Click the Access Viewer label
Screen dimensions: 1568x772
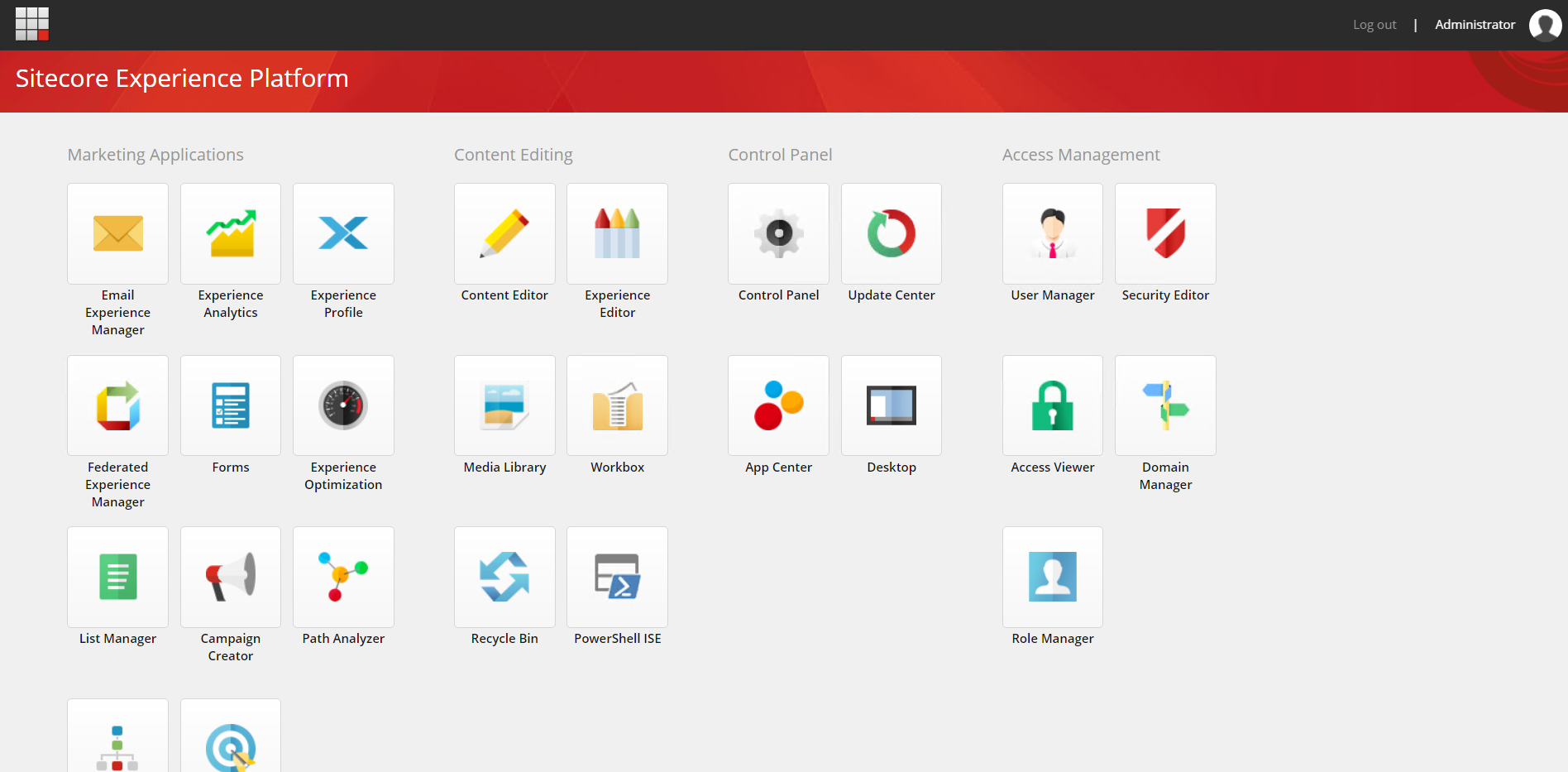1053,468
